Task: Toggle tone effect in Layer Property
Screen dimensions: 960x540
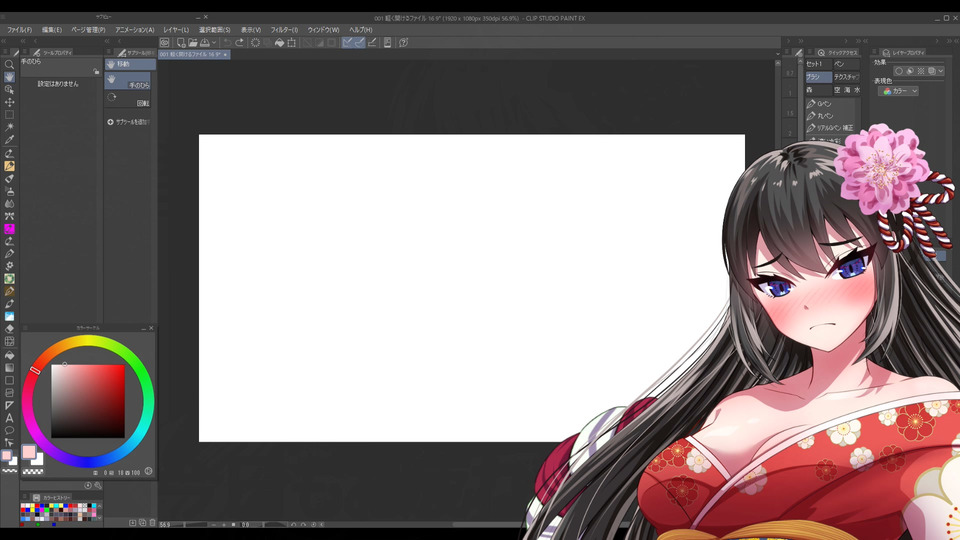Action: point(921,71)
